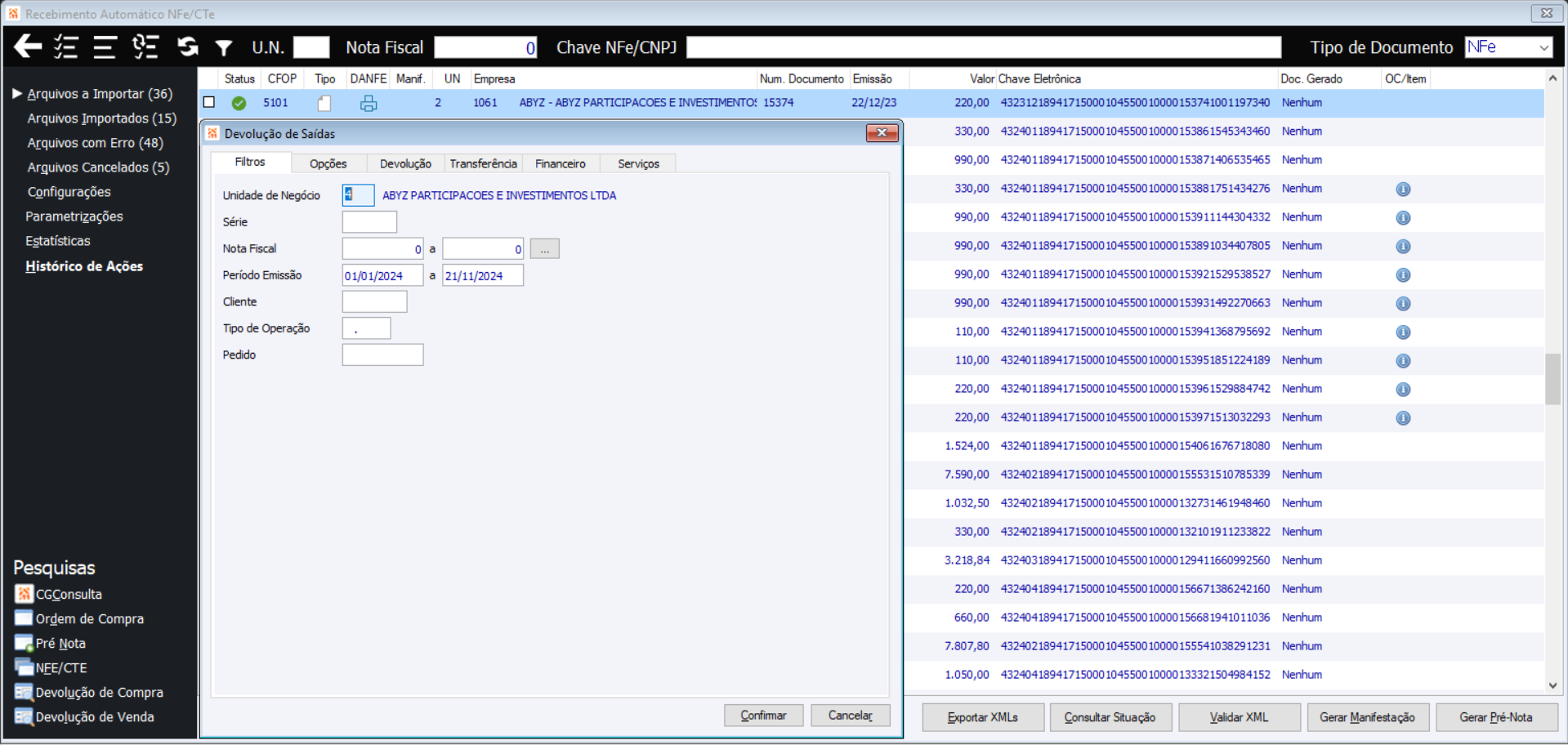Click the DANFE printer icon for document 15374
This screenshot has height=745, width=1568.
tap(369, 103)
